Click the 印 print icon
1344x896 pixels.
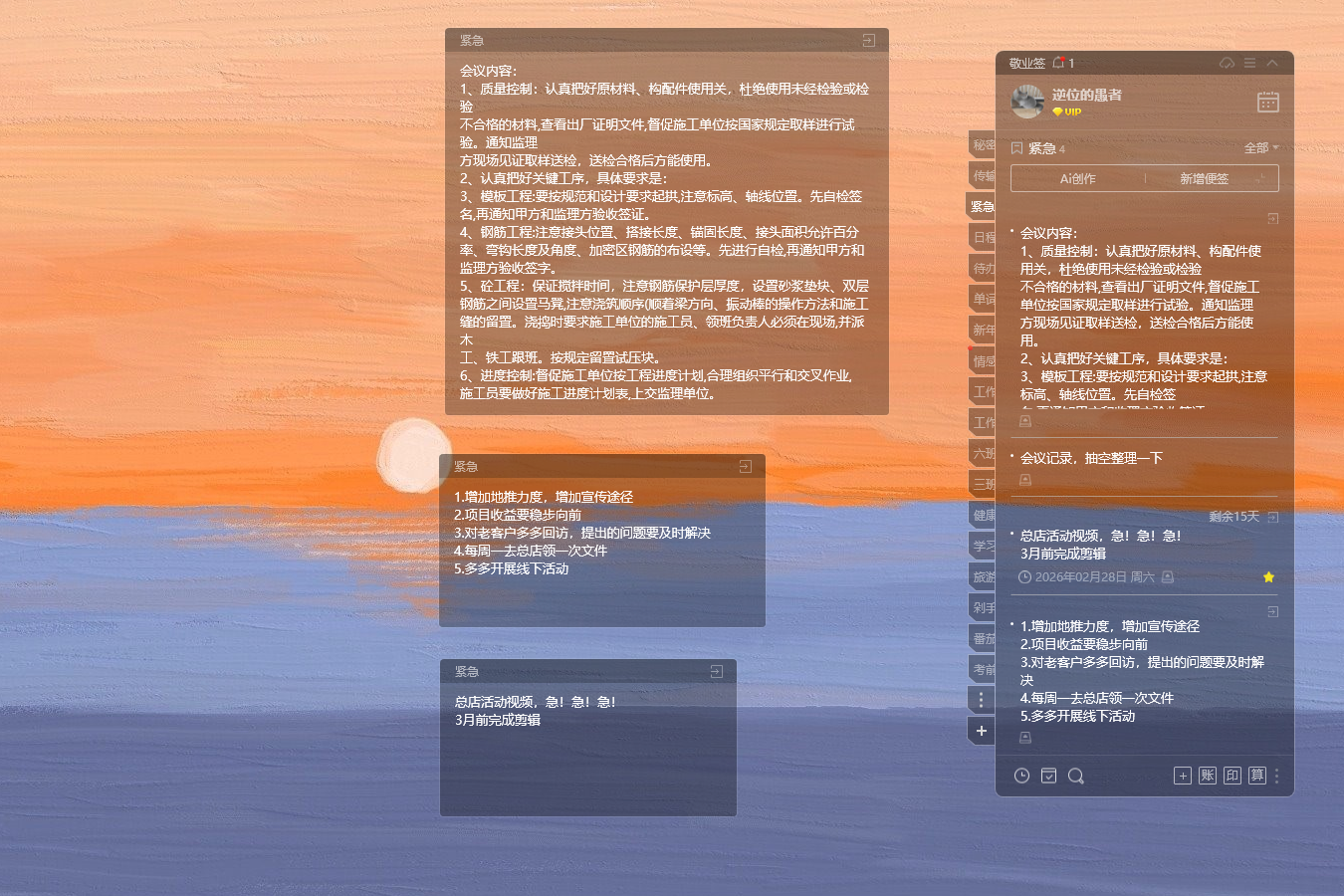coord(1232,776)
